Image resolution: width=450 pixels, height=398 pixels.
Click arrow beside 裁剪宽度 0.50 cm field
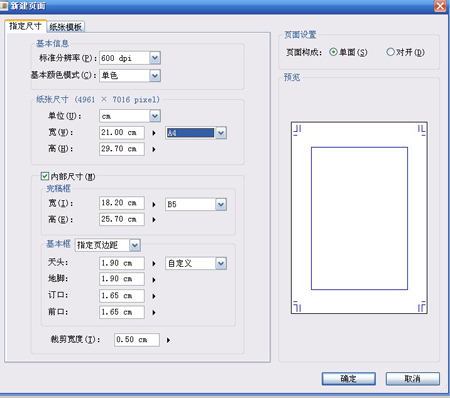168,340
